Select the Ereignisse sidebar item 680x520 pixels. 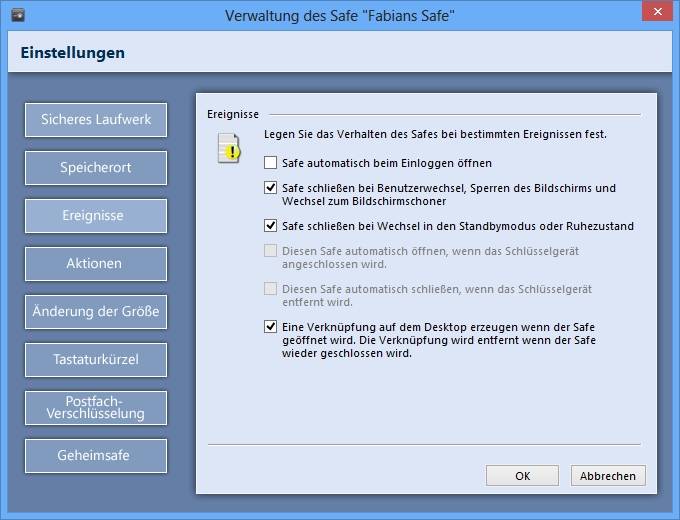click(96, 216)
